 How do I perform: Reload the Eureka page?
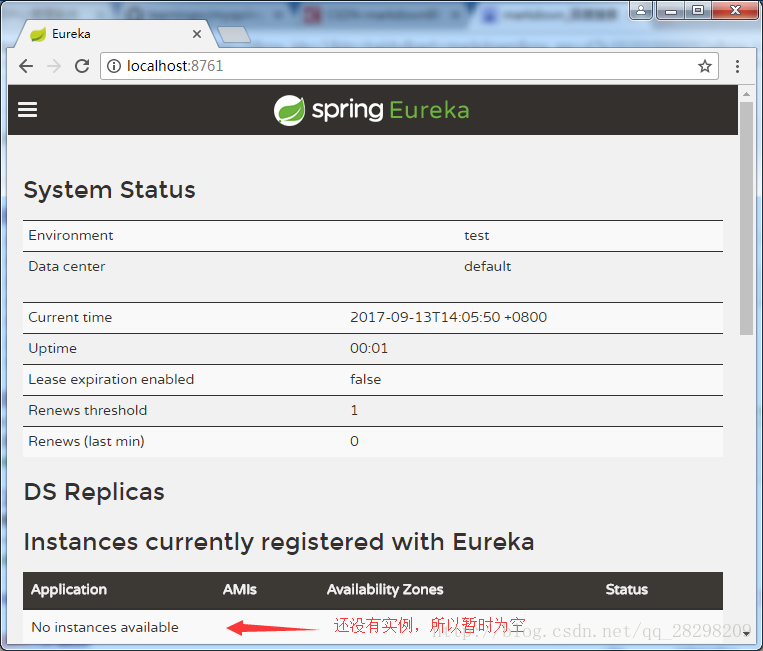(x=82, y=66)
